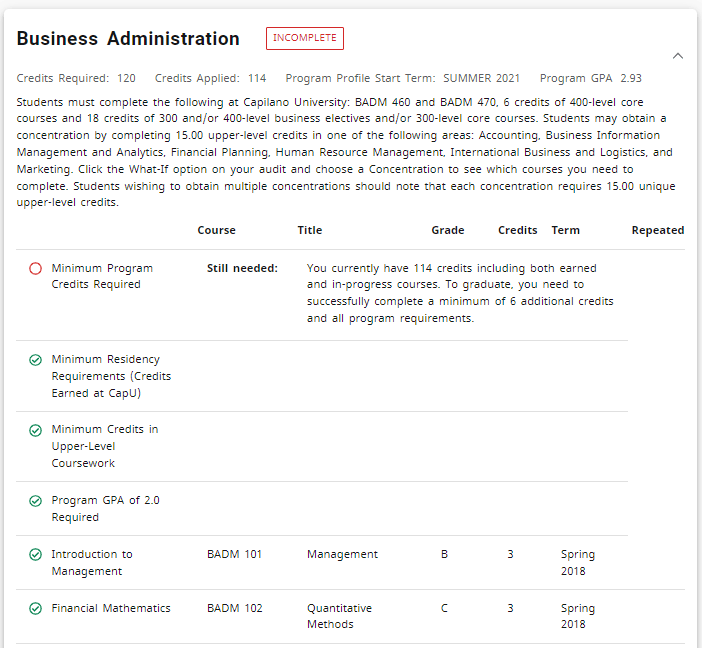Image resolution: width=702 pixels, height=648 pixels.
Task: Click the check icon beside Financial Mathematics
Action: (x=35, y=609)
